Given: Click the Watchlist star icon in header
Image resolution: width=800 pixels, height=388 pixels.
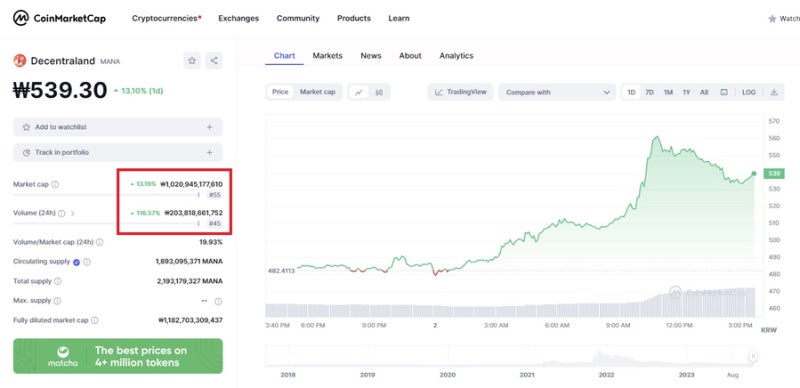Looking at the screenshot, I should click(772, 19).
